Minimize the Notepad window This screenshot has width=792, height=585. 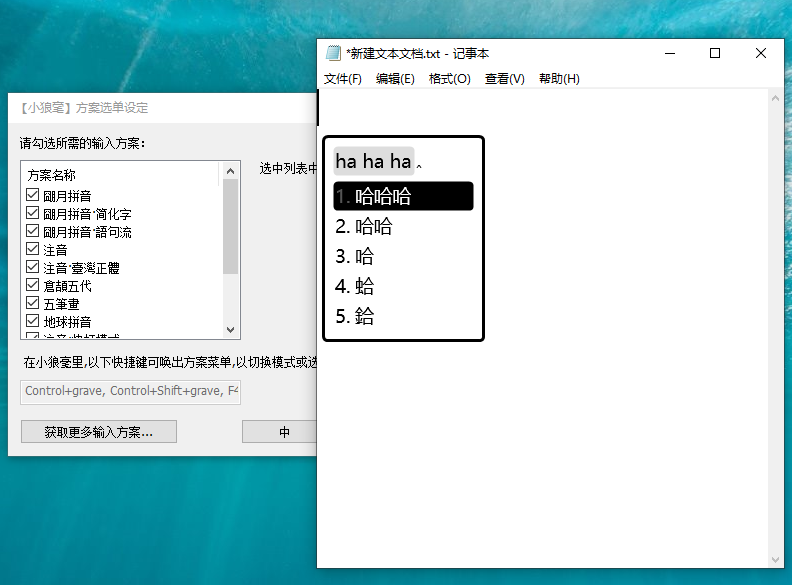(670, 53)
